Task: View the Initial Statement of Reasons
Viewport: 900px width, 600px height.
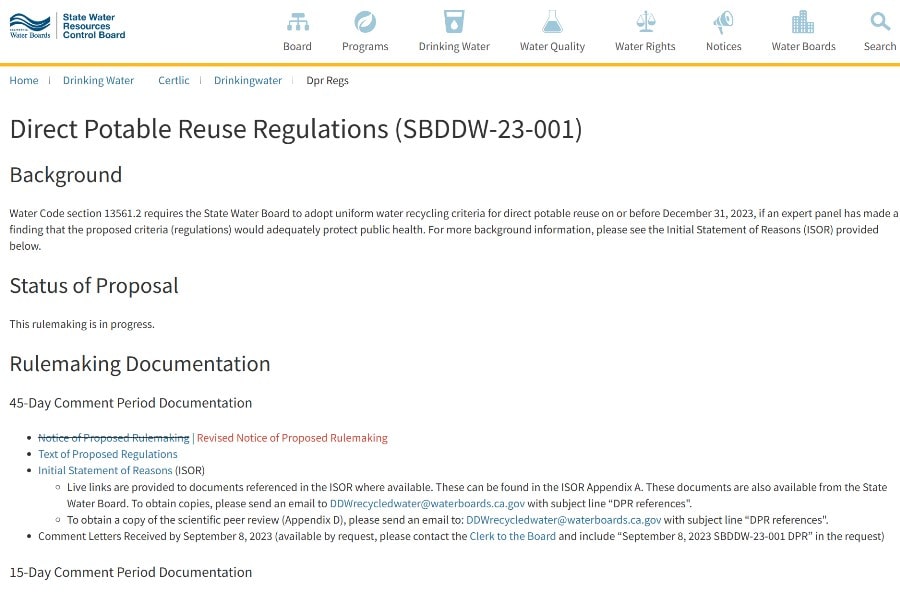Action: (105, 470)
